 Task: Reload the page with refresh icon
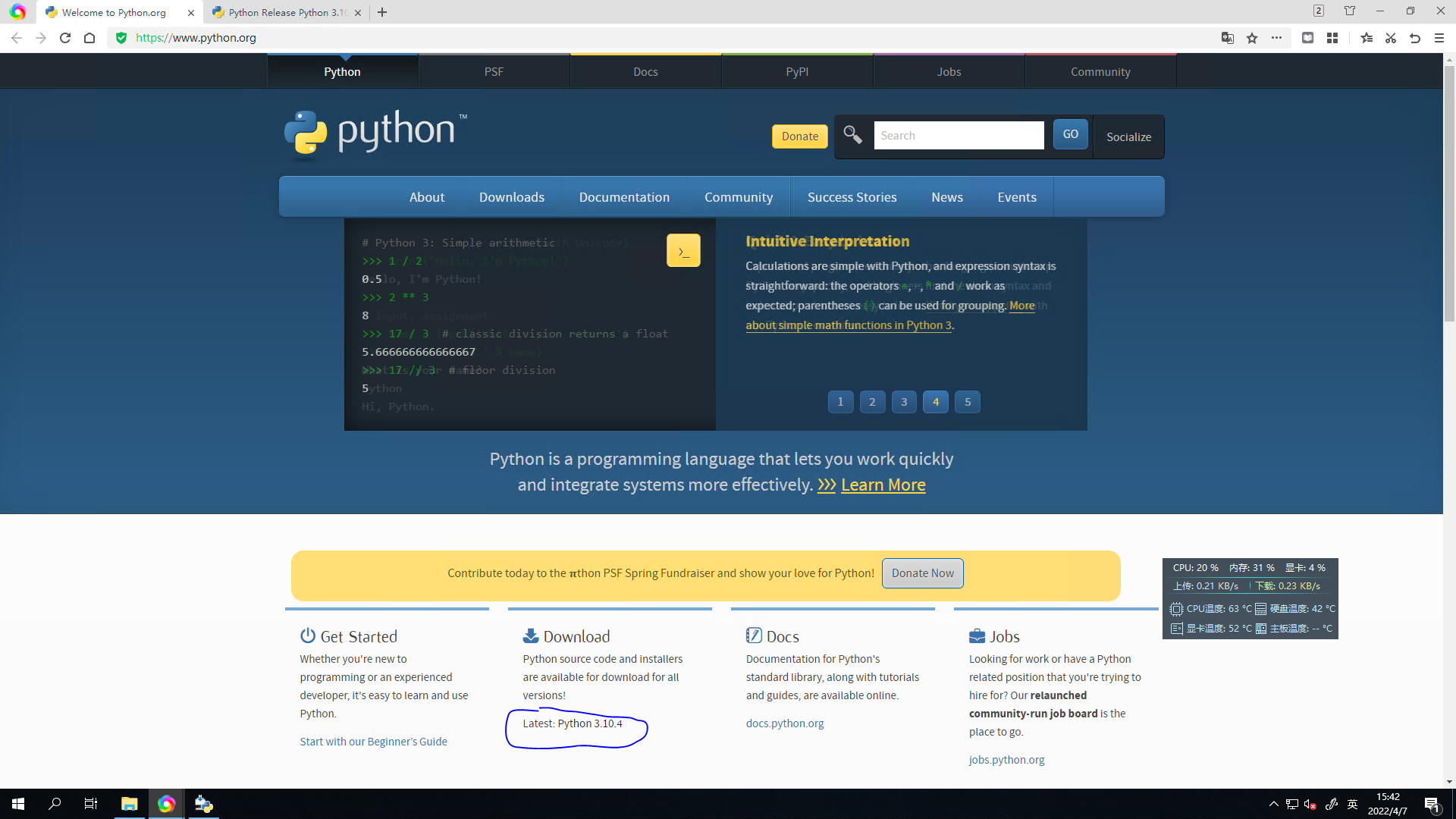point(65,38)
